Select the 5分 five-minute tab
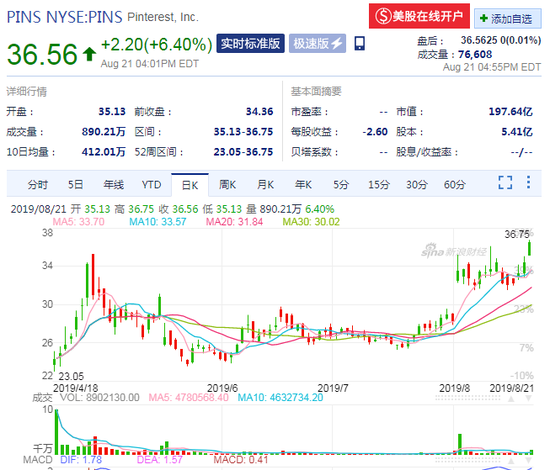The image size is (550, 470). [341, 184]
